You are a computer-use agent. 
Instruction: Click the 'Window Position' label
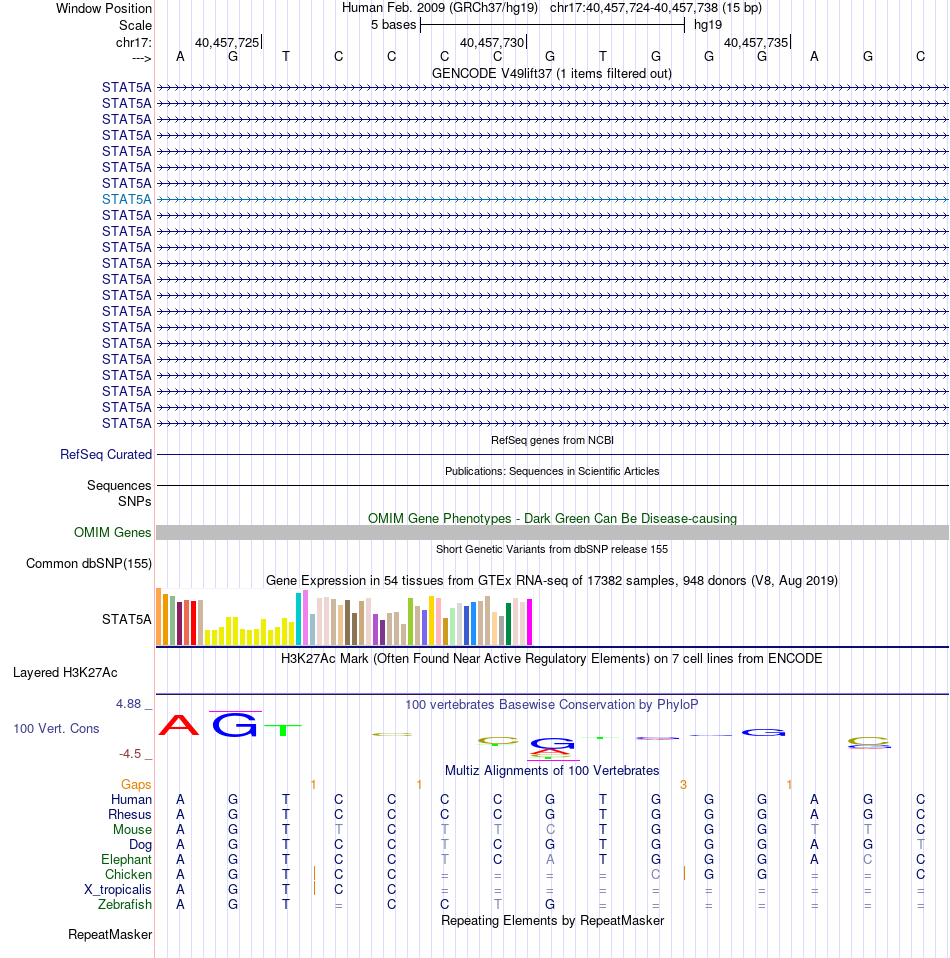pos(104,9)
